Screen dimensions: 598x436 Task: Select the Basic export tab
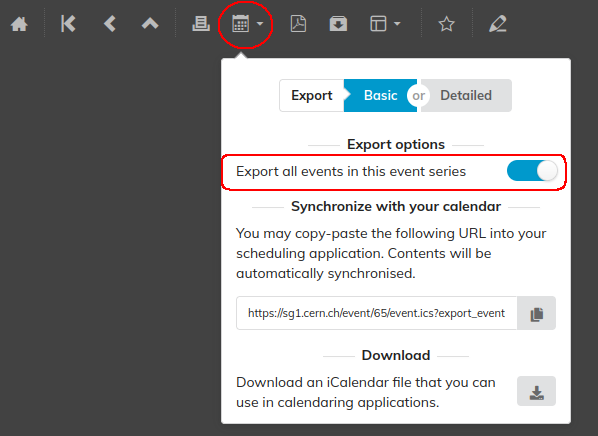click(380, 95)
